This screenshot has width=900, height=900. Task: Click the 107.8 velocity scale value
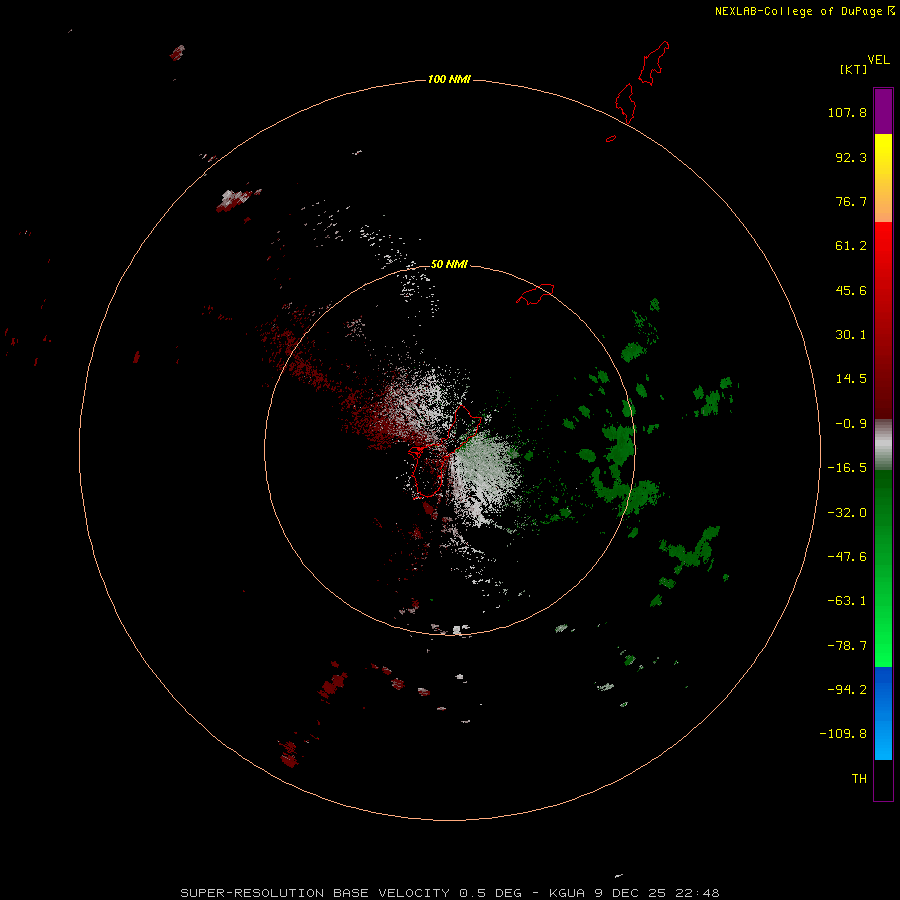[847, 112]
